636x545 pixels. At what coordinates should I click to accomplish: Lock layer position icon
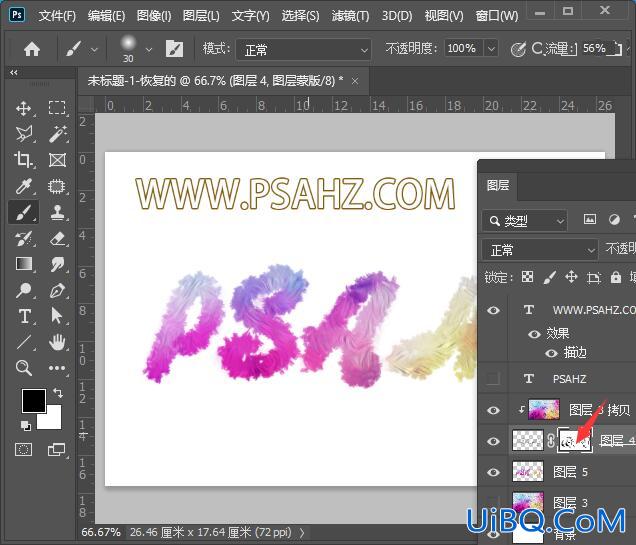coord(571,277)
